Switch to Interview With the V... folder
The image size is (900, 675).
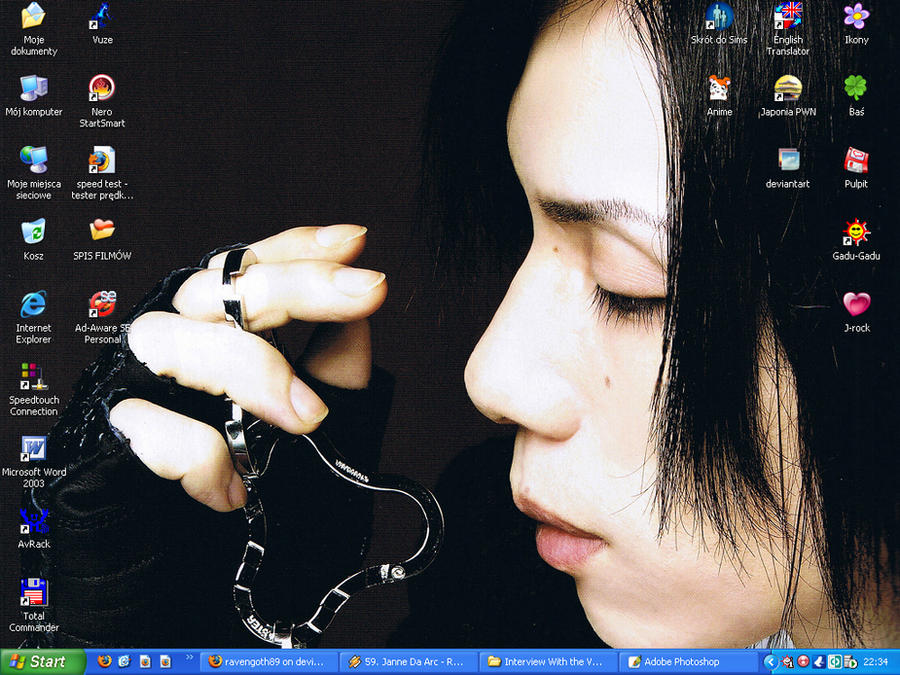pos(549,662)
